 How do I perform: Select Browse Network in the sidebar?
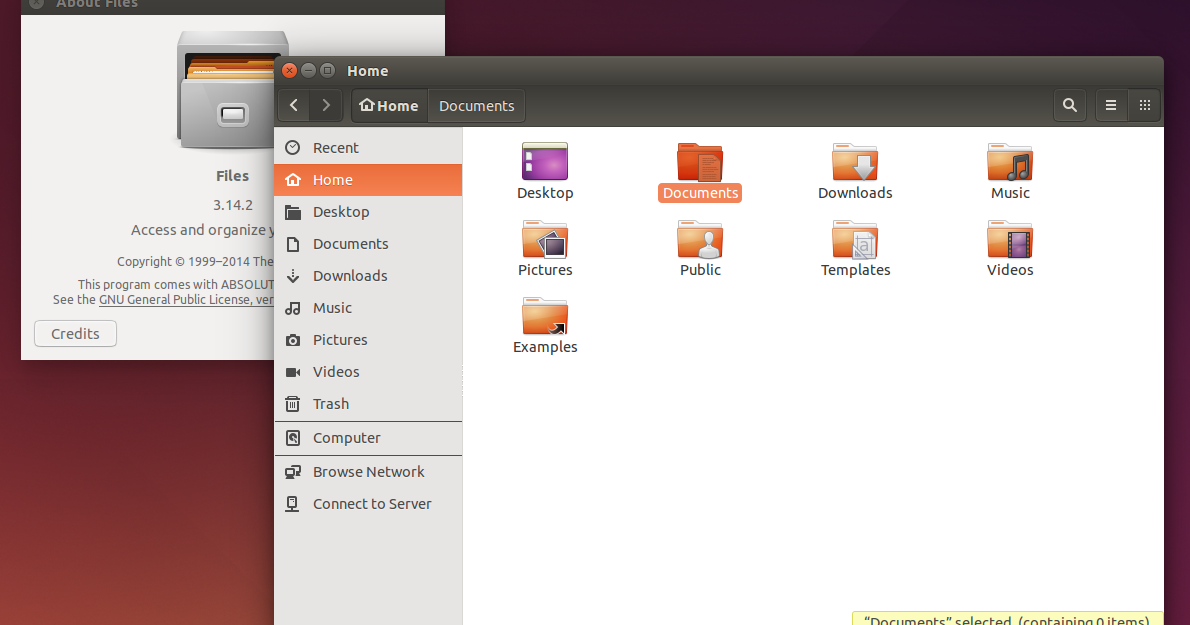click(368, 471)
